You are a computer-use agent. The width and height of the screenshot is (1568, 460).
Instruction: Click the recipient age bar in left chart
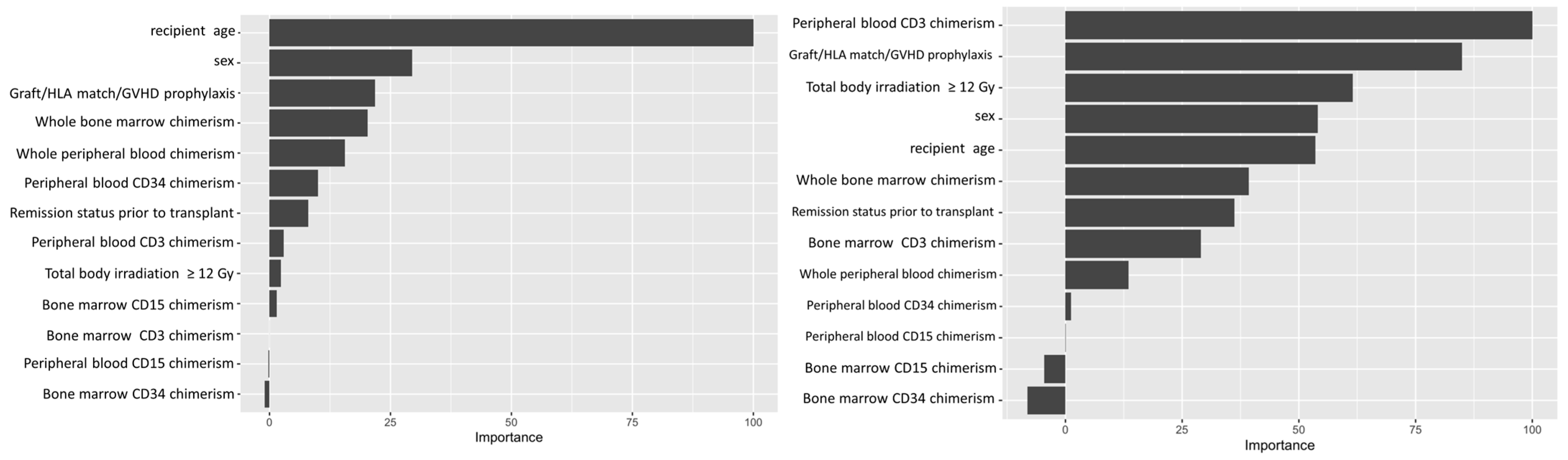point(511,32)
